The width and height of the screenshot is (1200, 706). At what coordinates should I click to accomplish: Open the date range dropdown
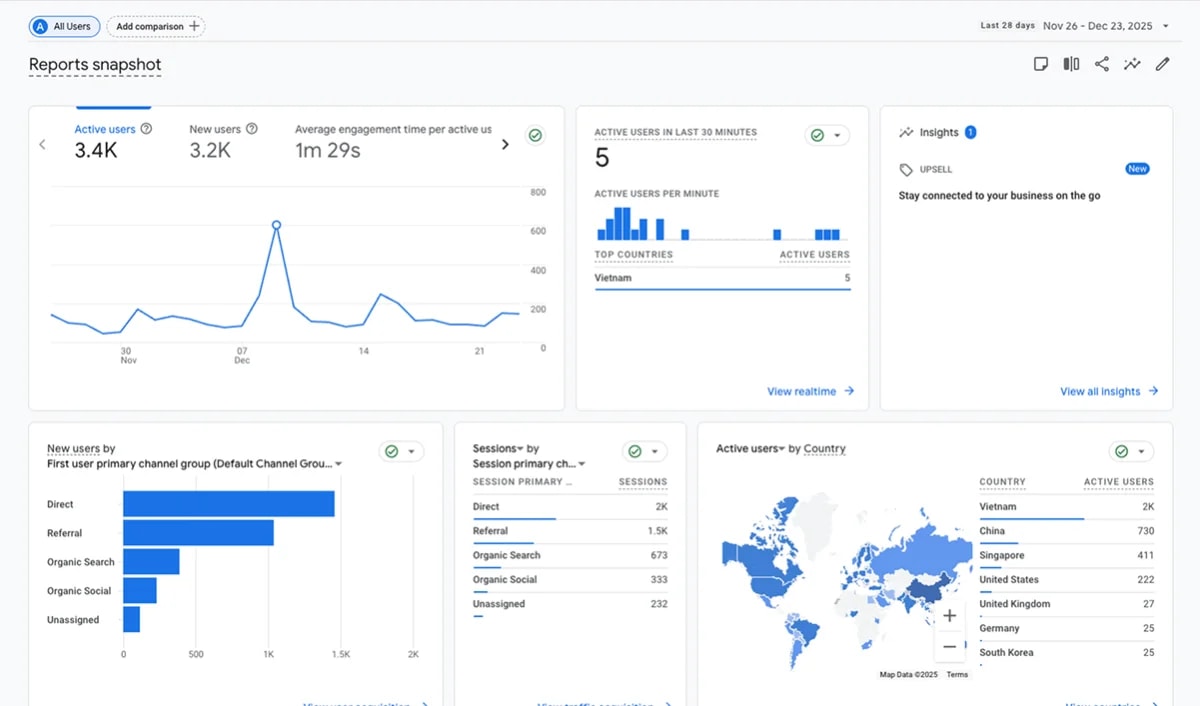click(1165, 26)
